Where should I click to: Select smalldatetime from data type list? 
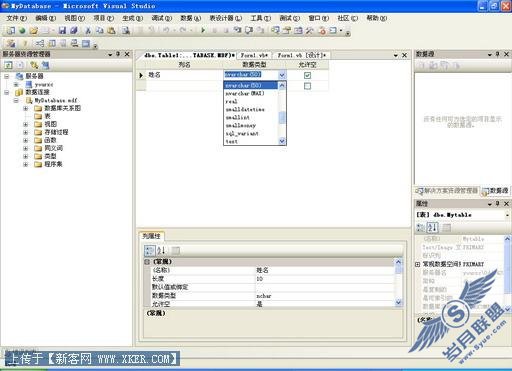[251, 109]
